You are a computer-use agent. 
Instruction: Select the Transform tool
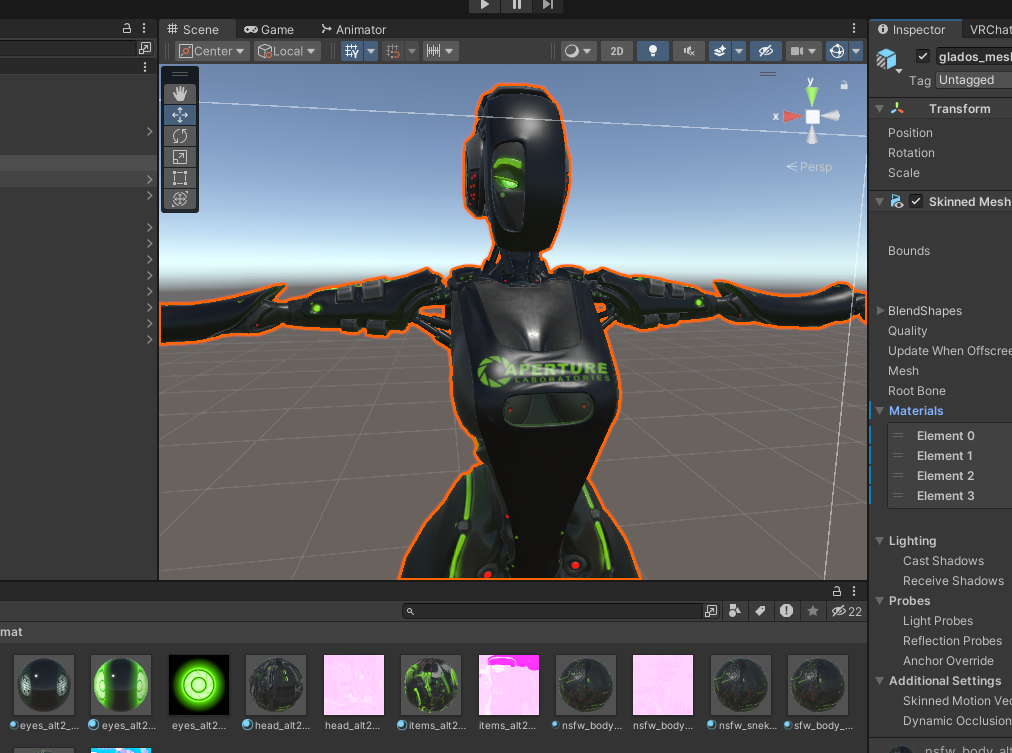coord(179,199)
